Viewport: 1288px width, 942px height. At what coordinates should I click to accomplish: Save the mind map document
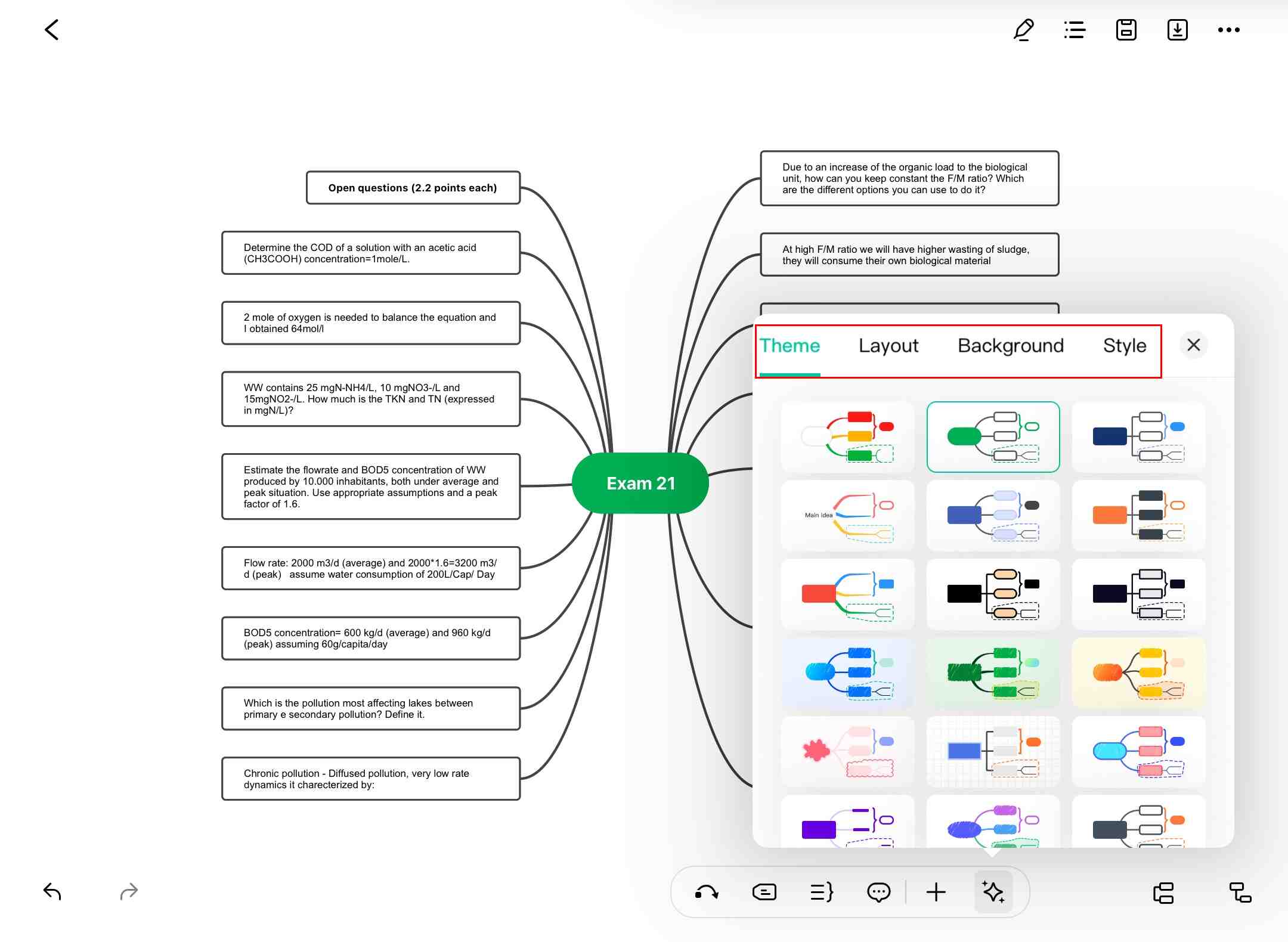point(1126,30)
